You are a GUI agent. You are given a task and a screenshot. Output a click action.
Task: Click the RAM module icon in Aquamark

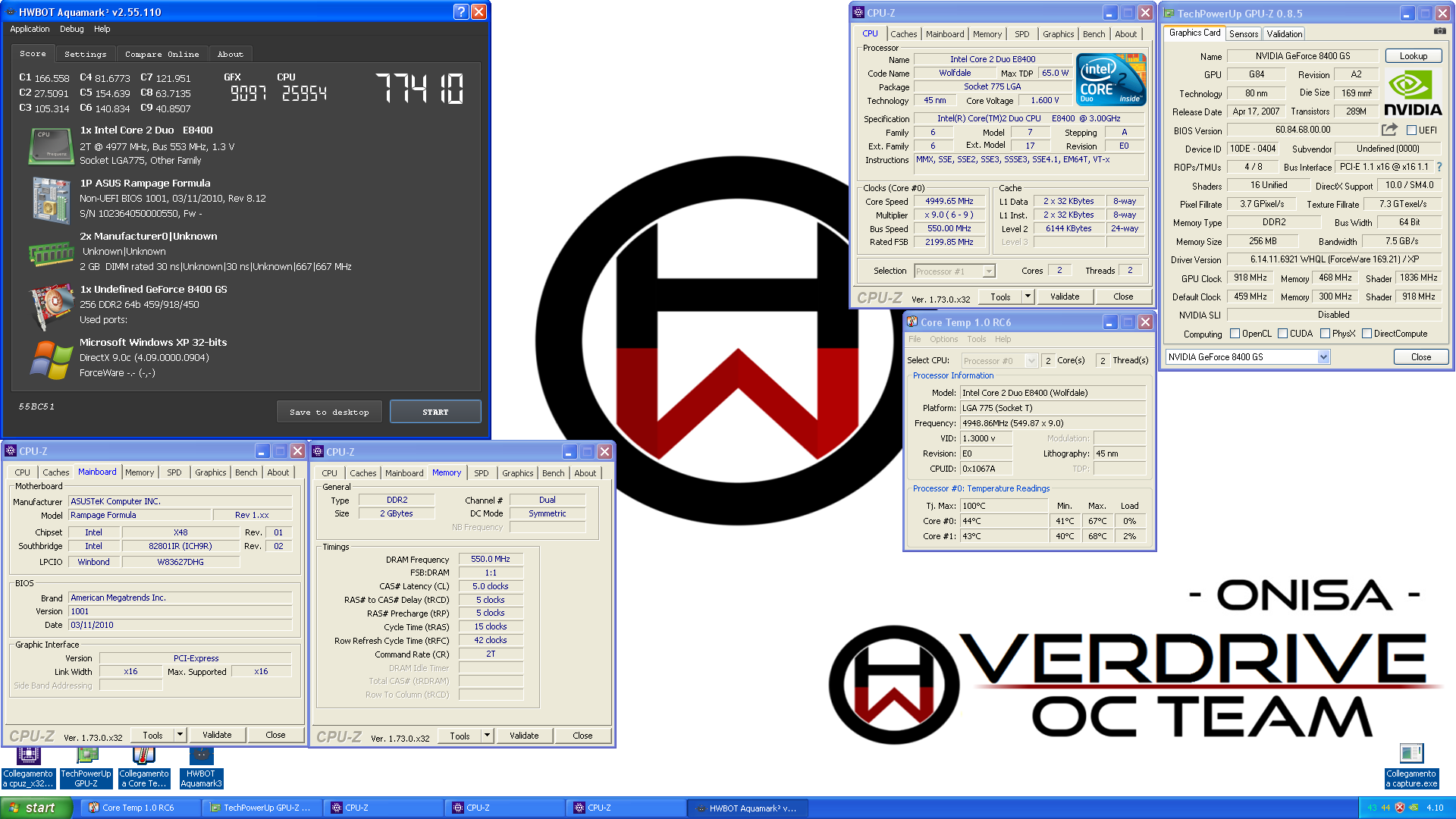pyautogui.click(x=51, y=253)
